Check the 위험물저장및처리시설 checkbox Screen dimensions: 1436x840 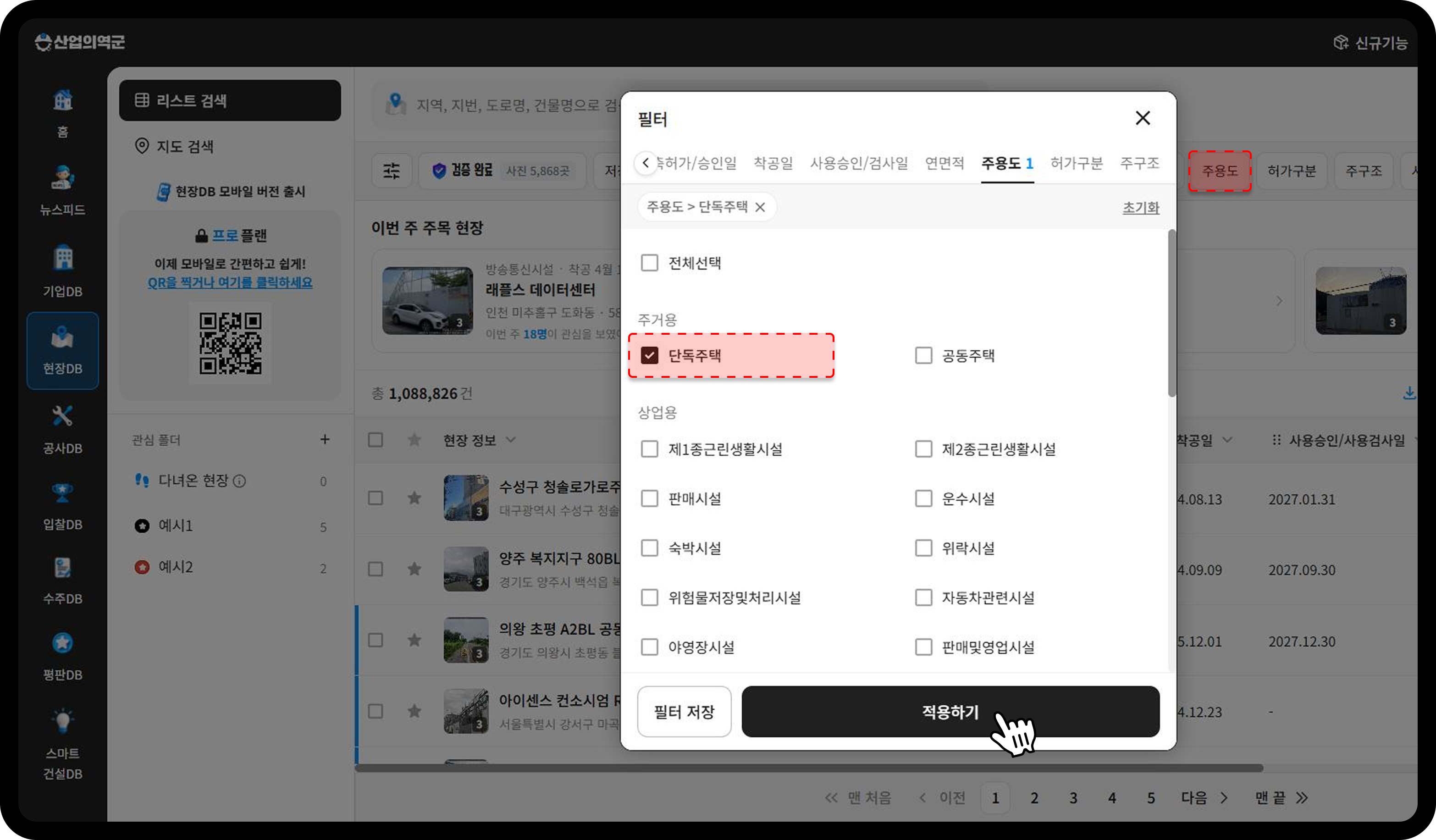point(650,598)
